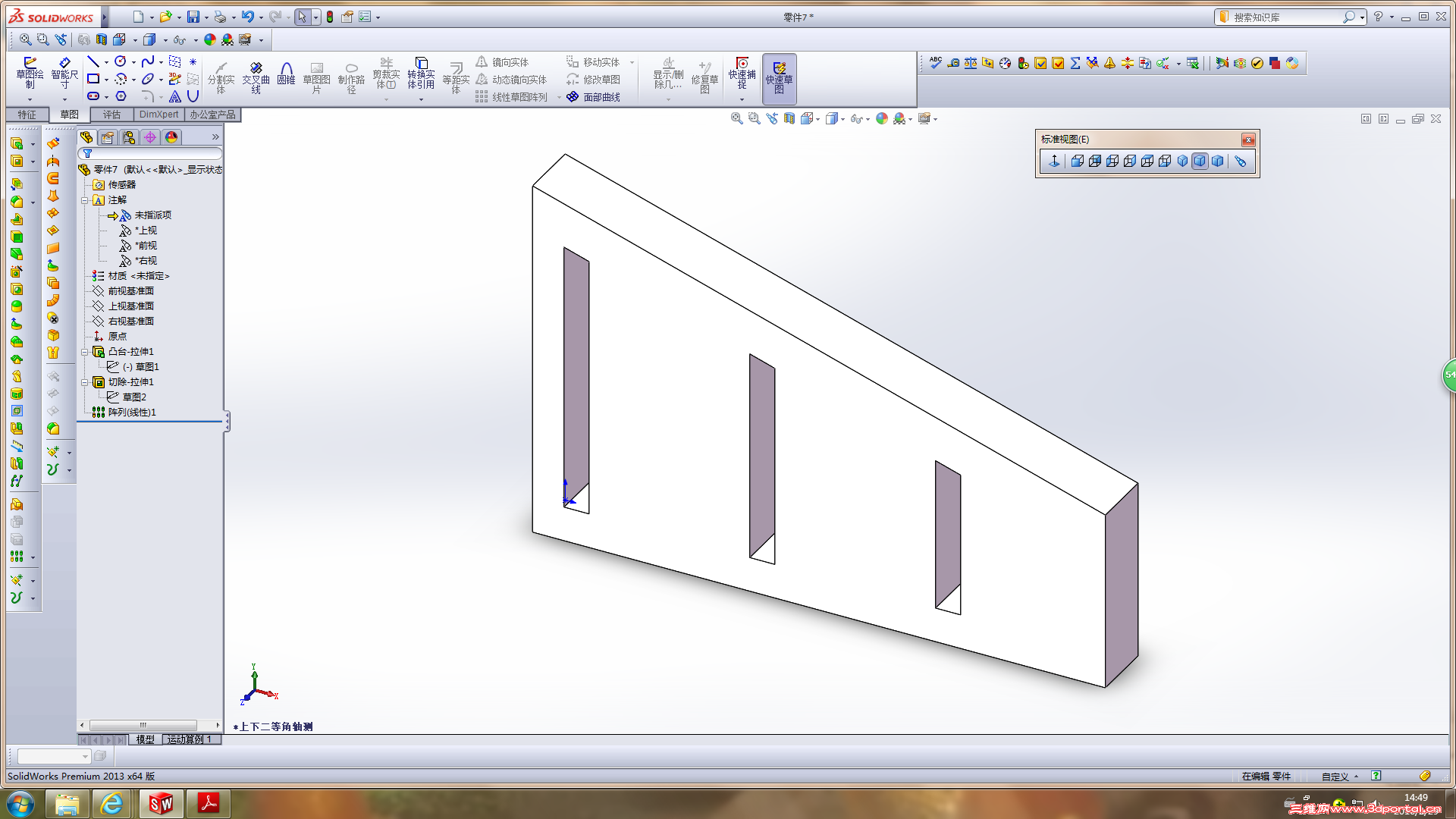Open the Sketch (草图绘制) dropdown arrow
Viewport: 1456px width, 819px height.
tap(30, 99)
